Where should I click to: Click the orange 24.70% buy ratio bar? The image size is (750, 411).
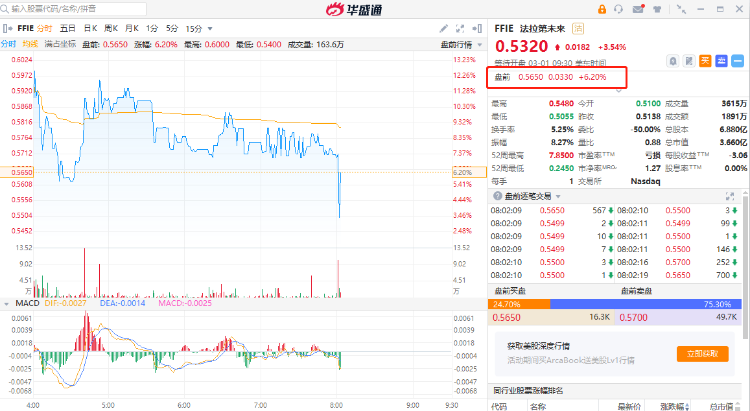(x=519, y=304)
